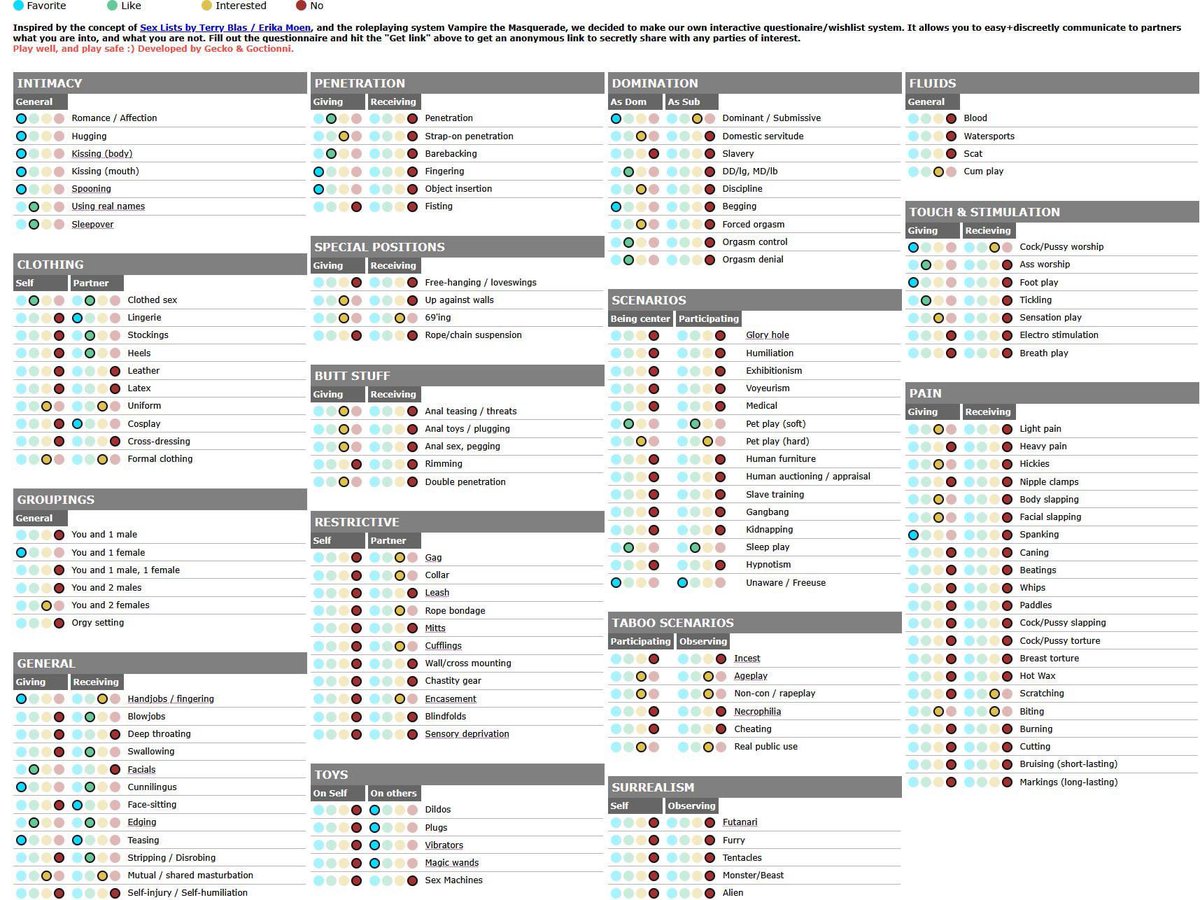This screenshot has height=900, width=1200.
Task: Set Heels Self column to Favorite
Action: (21, 353)
